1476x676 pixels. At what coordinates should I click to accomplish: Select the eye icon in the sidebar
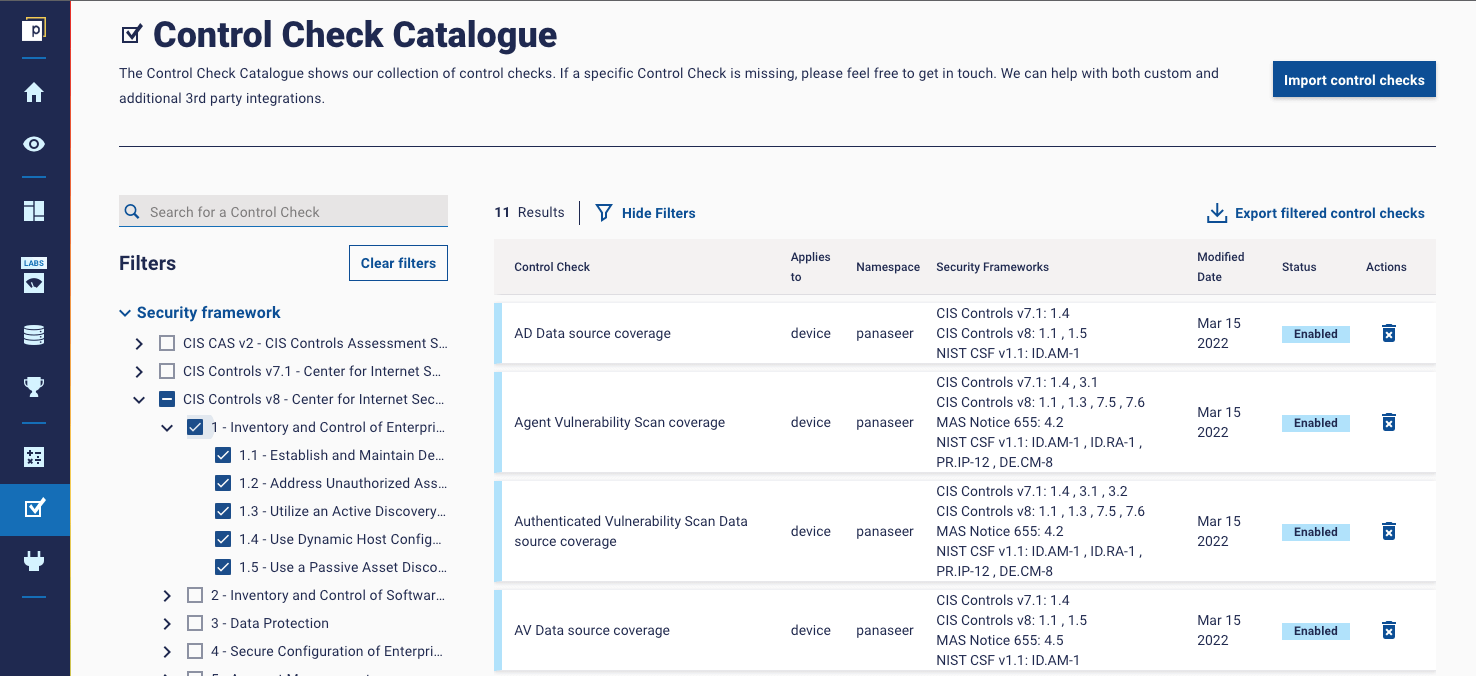[x=34, y=144]
